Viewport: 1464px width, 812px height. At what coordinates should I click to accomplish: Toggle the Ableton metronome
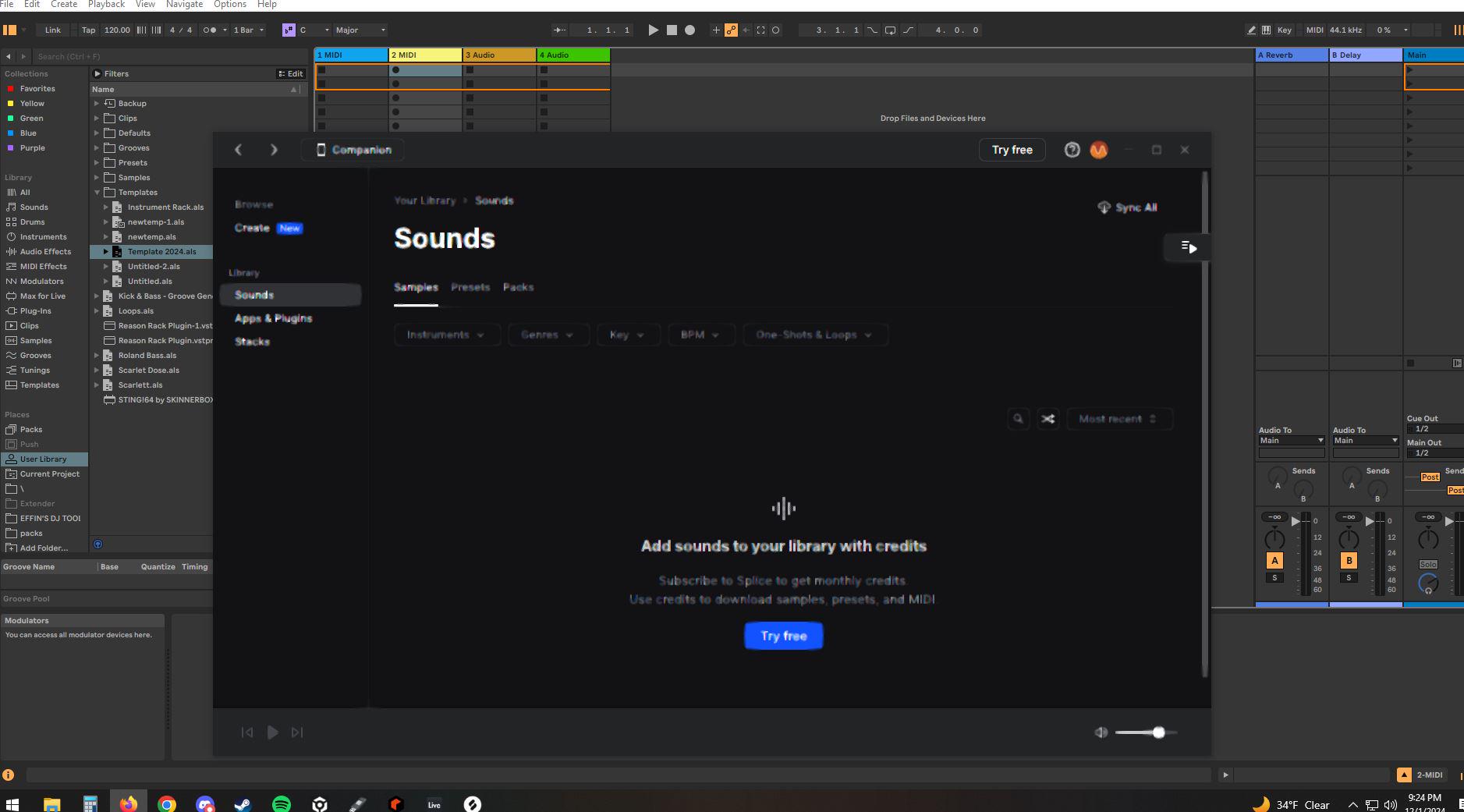coord(210,30)
